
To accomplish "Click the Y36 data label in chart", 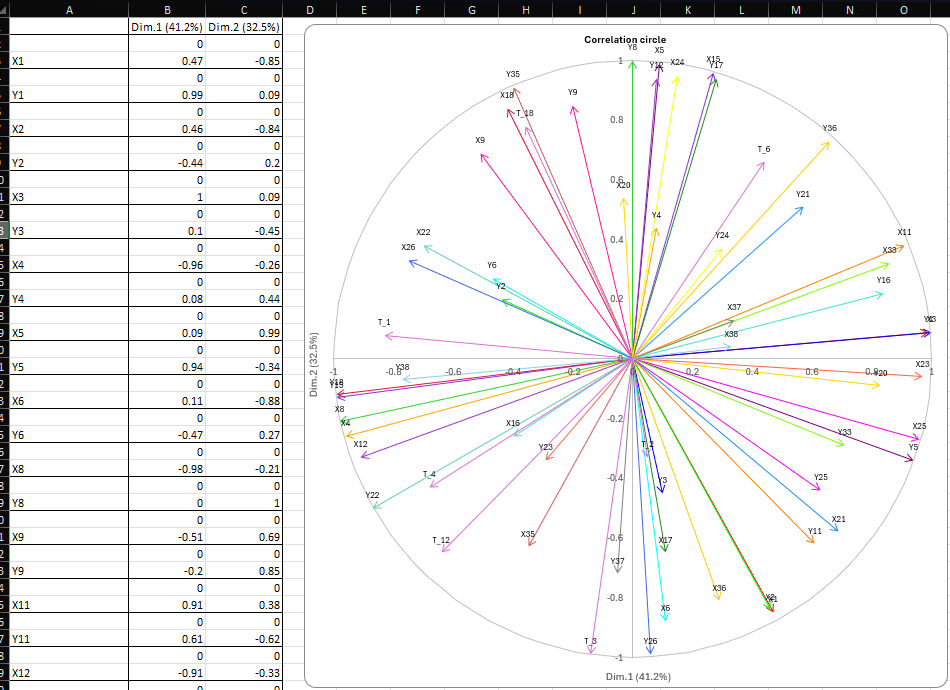I will click(829, 128).
